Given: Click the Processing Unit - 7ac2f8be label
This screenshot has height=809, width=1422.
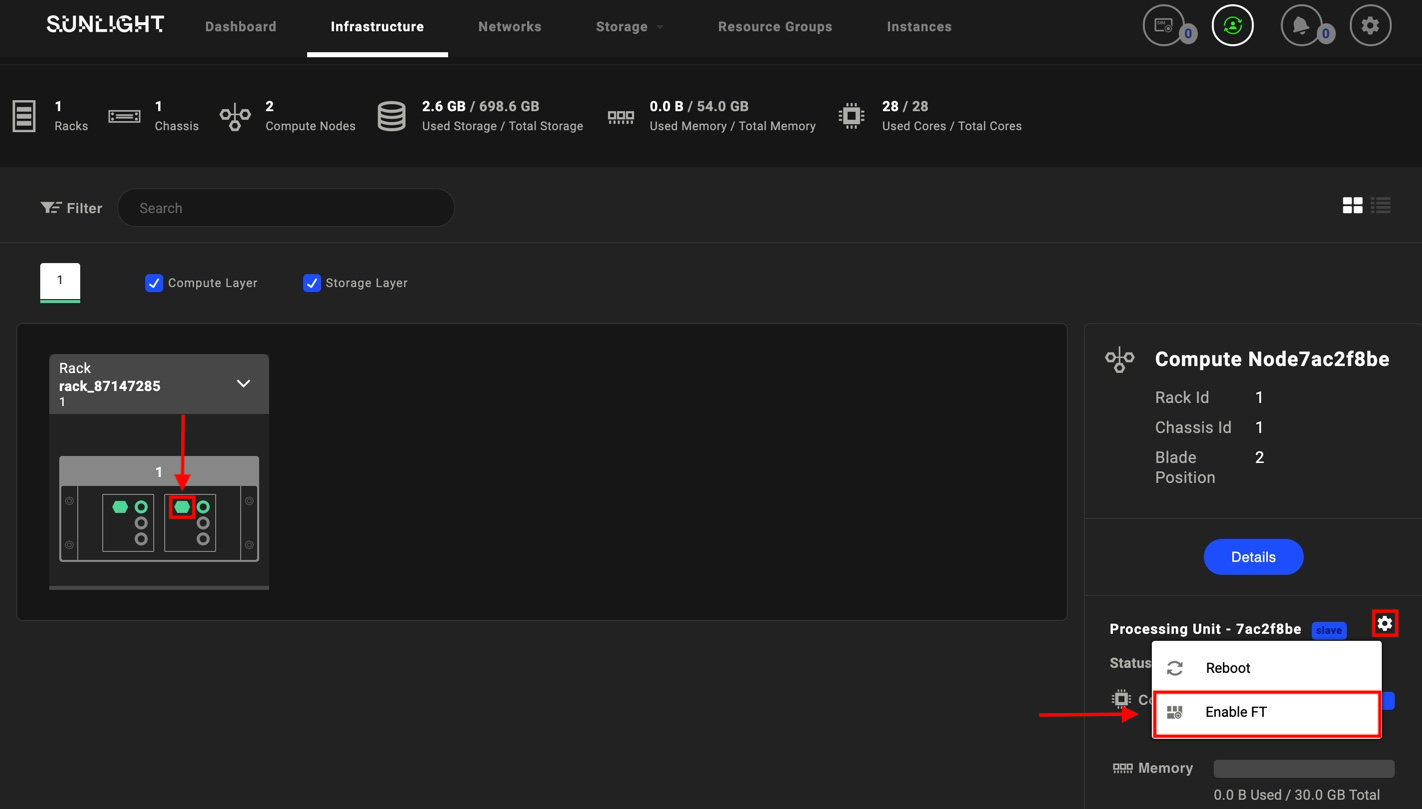Looking at the screenshot, I should pyautogui.click(x=1205, y=629).
